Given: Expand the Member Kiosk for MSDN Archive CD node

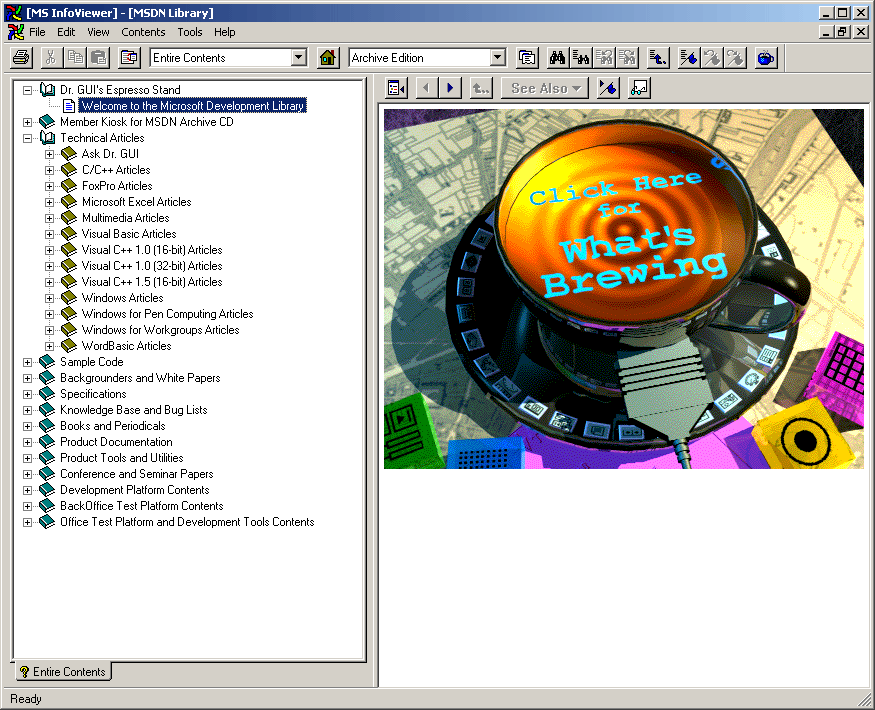Looking at the screenshot, I should (x=27, y=122).
